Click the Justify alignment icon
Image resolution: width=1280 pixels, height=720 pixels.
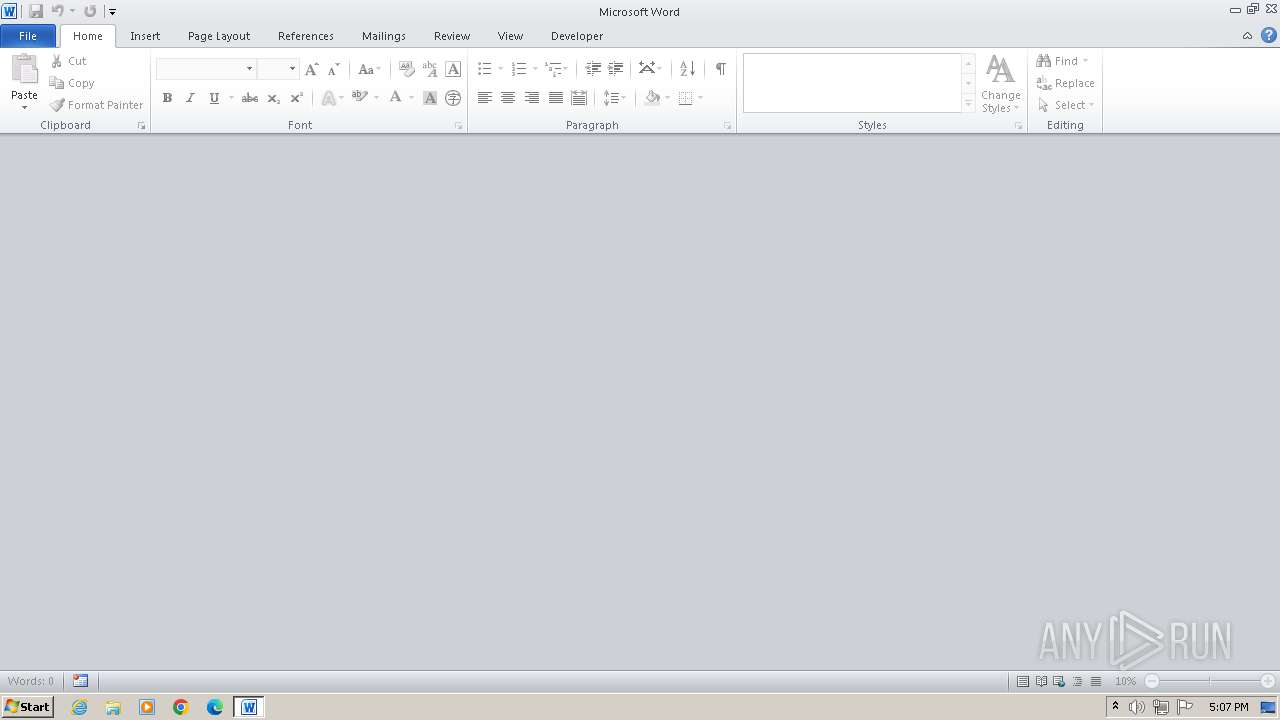coord(556,98)
